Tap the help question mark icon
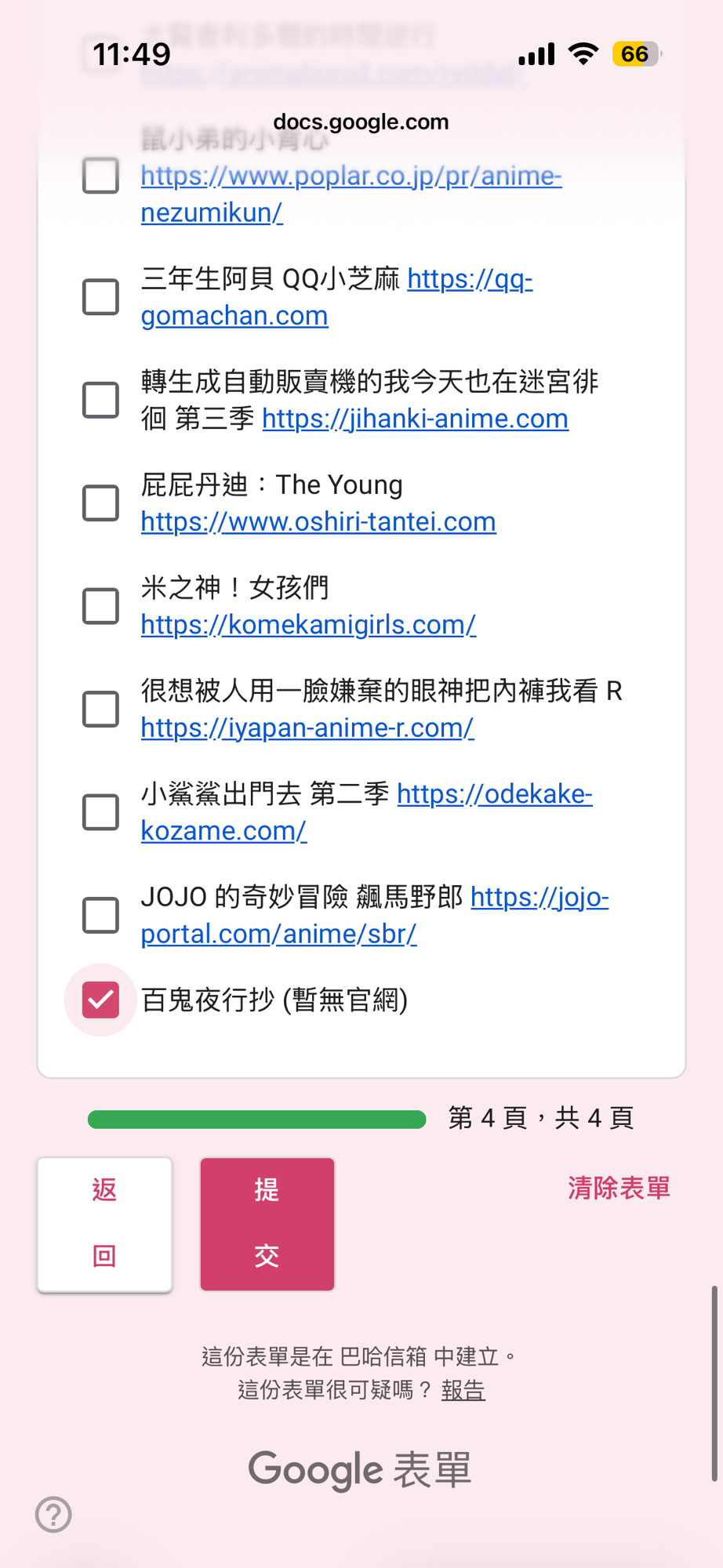This screenshot has width=723, height=1568. 53,1515
